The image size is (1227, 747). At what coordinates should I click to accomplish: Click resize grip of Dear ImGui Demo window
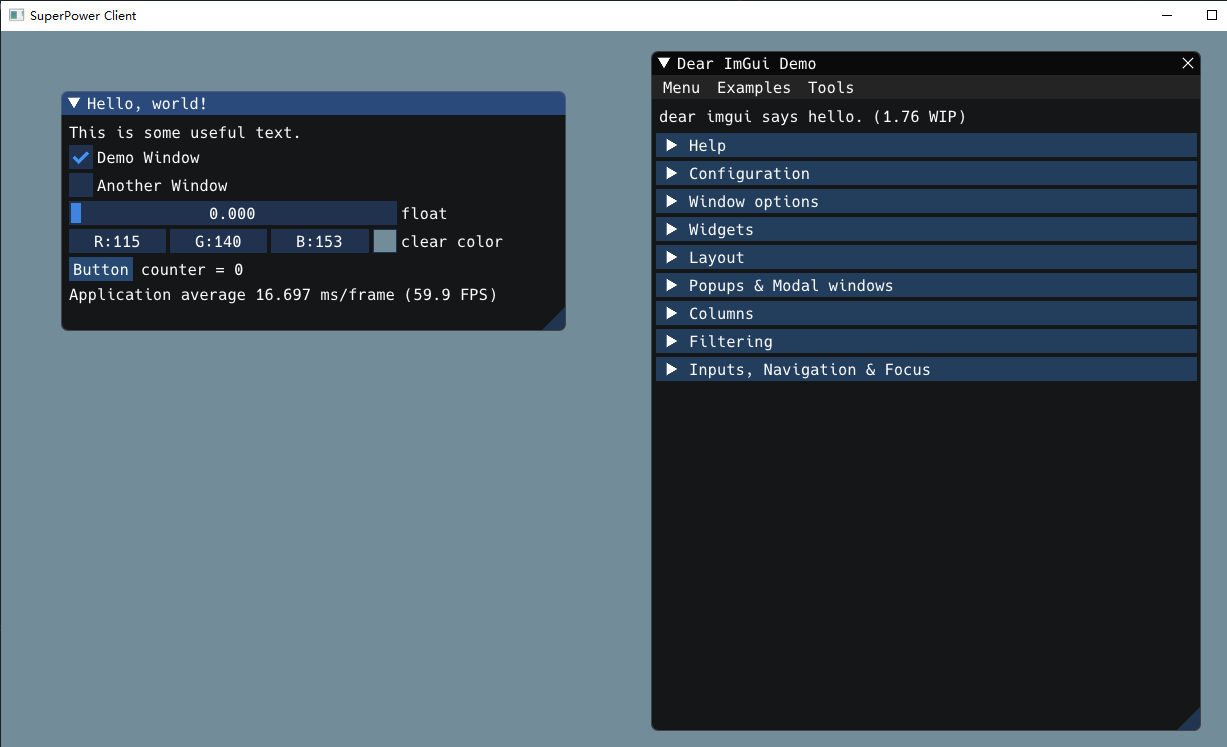(1189, 719)
